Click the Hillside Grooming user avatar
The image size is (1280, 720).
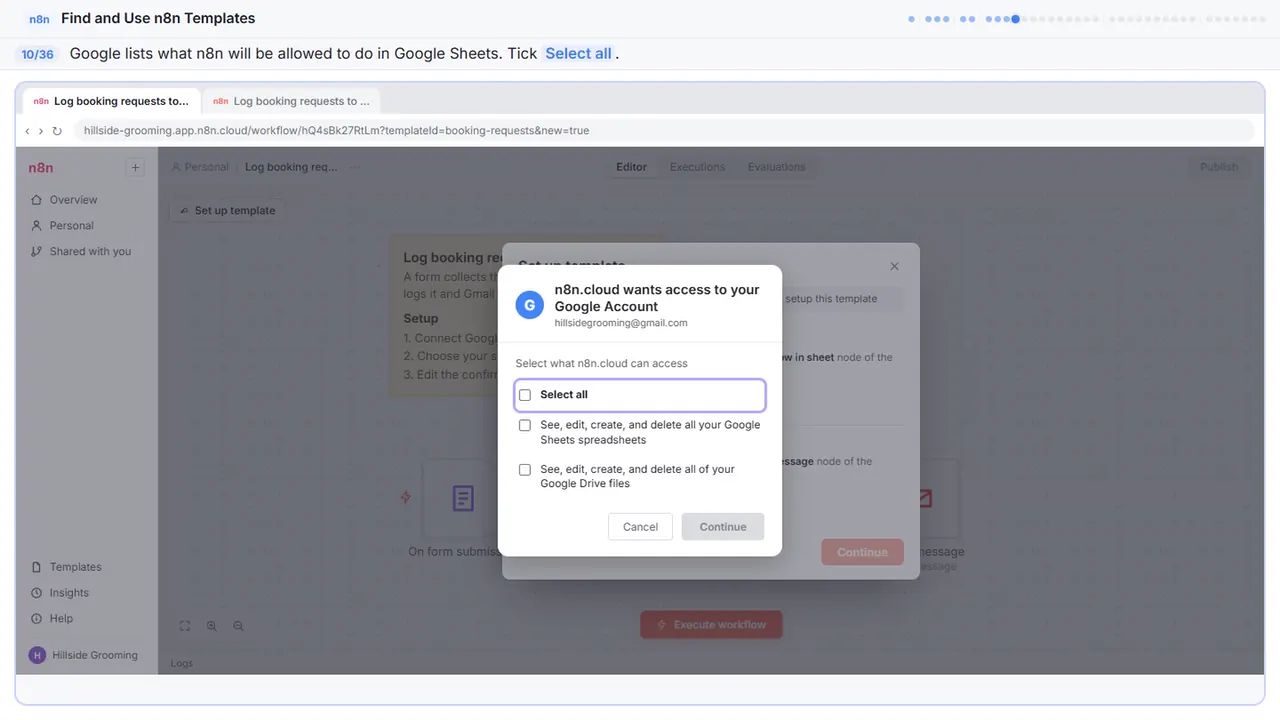pos(37,656)
